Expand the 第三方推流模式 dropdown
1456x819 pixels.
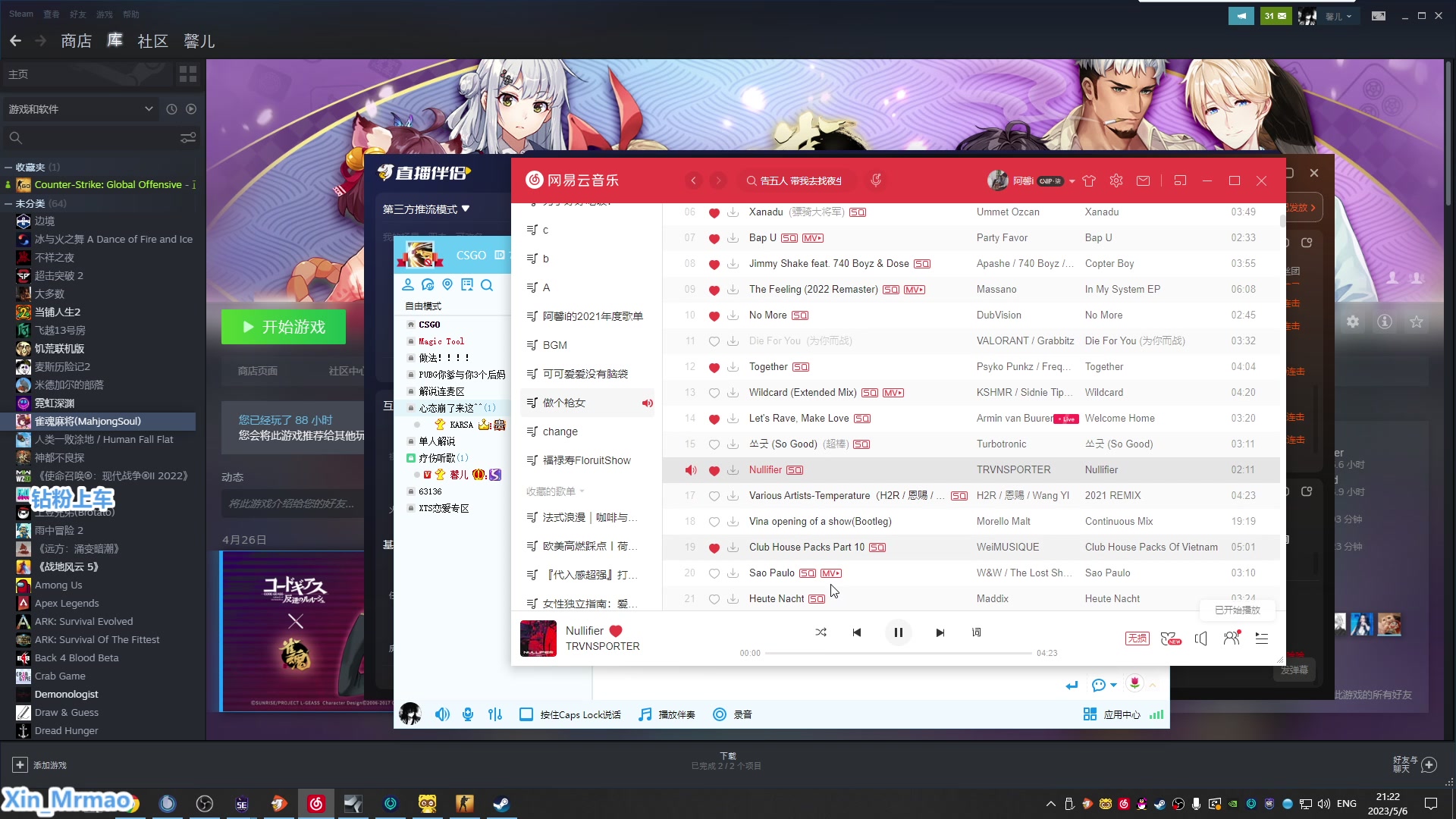click(426, 209)
